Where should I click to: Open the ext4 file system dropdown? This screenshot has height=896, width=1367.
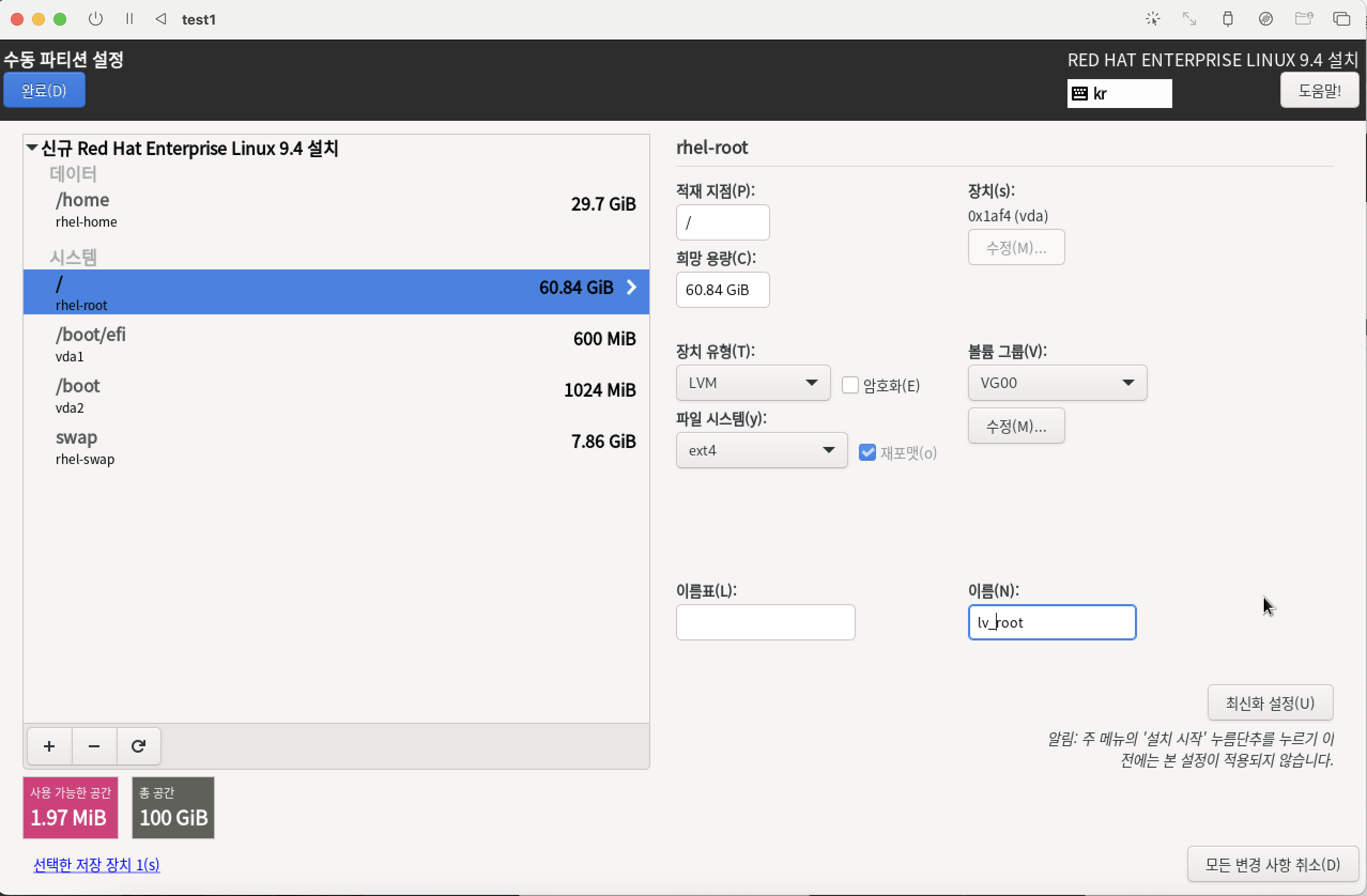761,450
